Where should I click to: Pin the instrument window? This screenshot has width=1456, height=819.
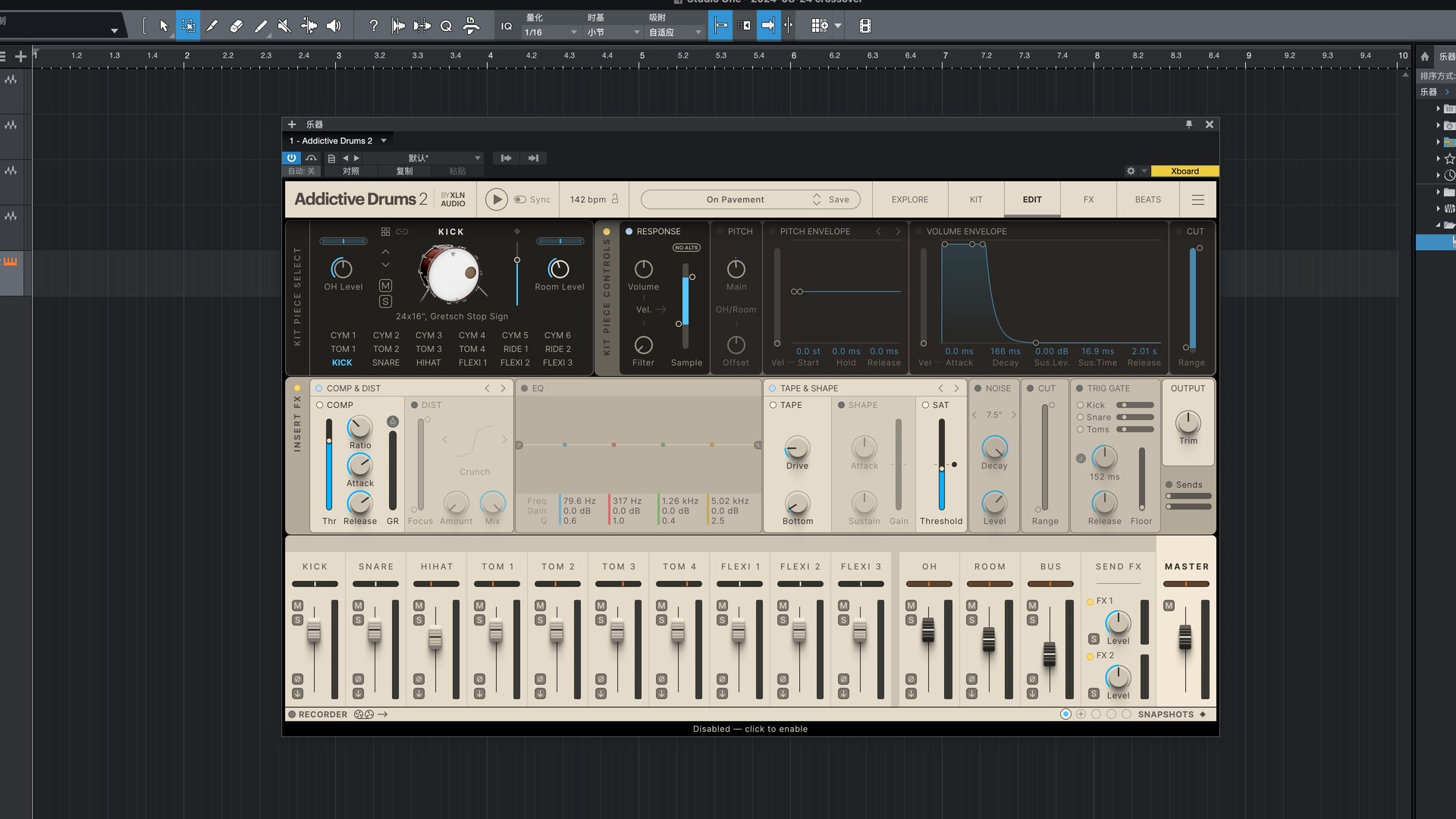click(x=1188, y=124)
